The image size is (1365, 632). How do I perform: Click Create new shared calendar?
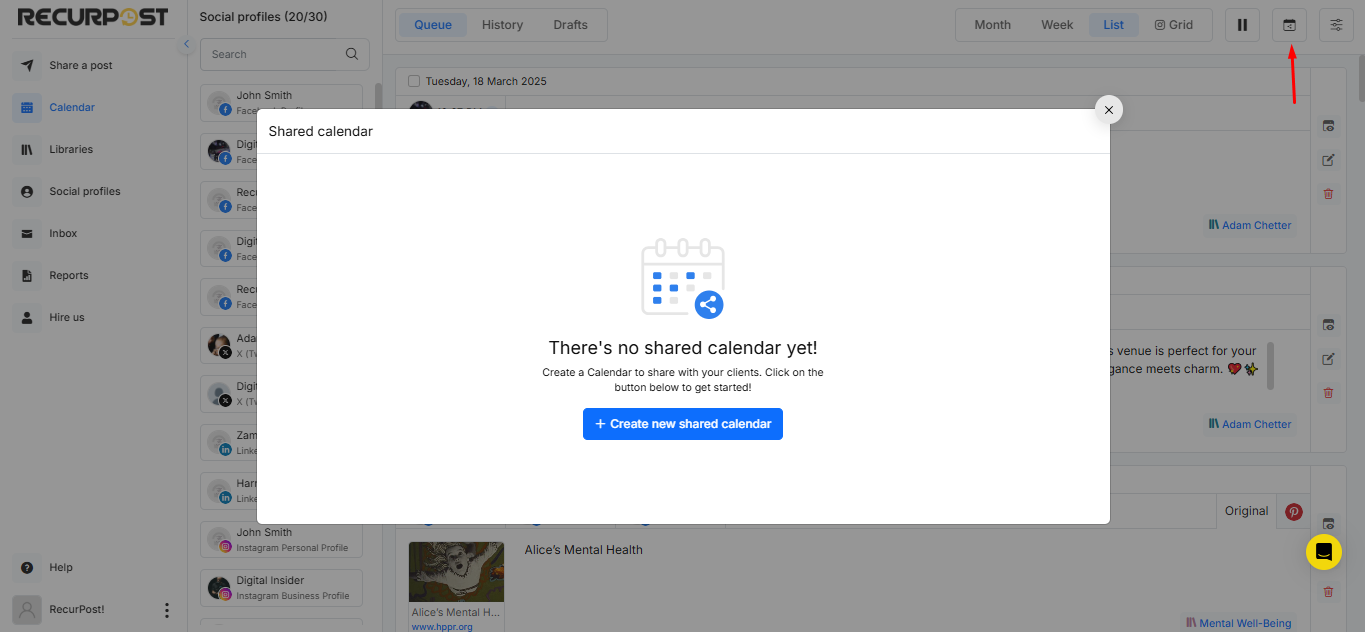683,423
